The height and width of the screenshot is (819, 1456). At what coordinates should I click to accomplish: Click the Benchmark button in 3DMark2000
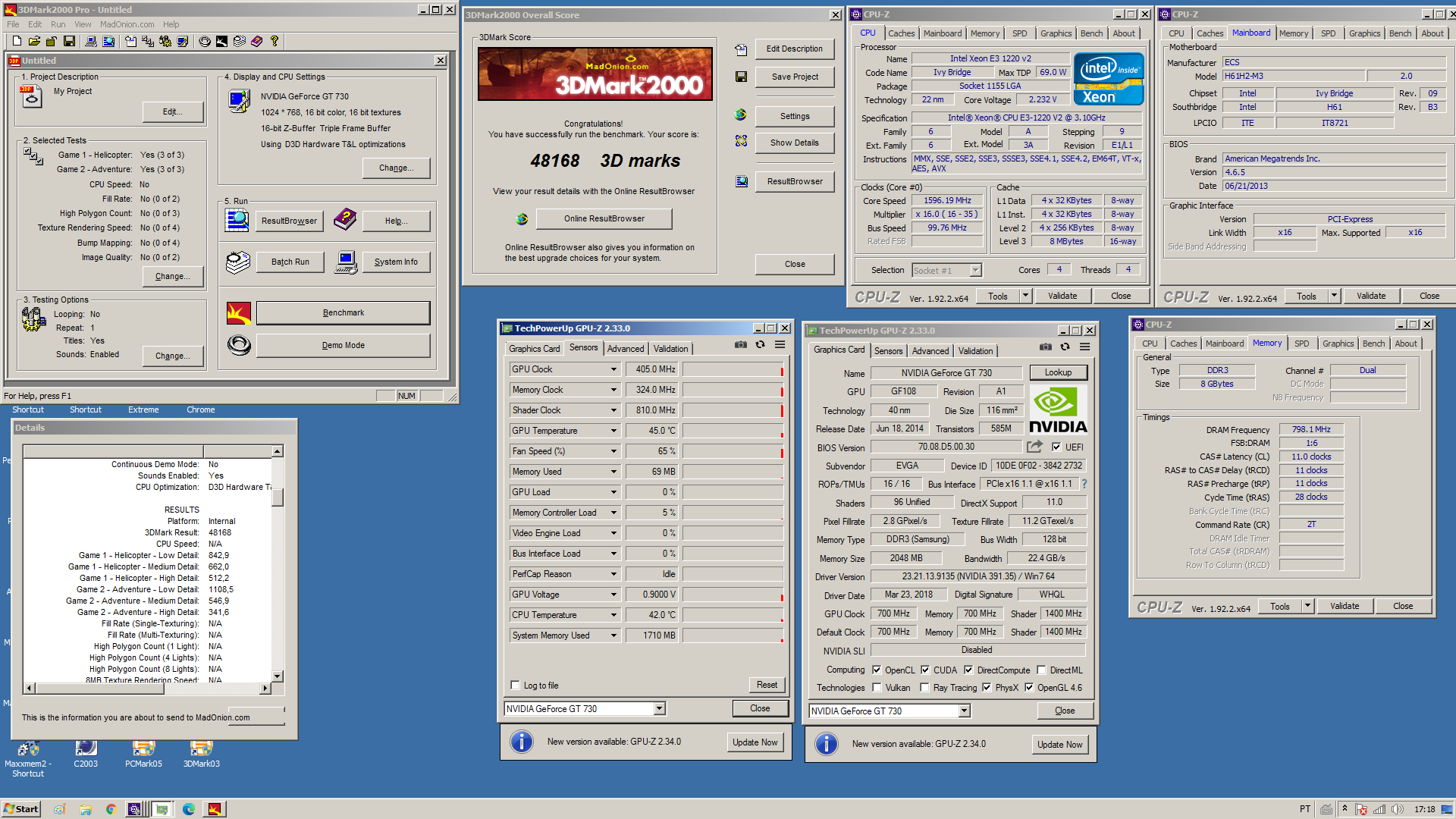343,312
